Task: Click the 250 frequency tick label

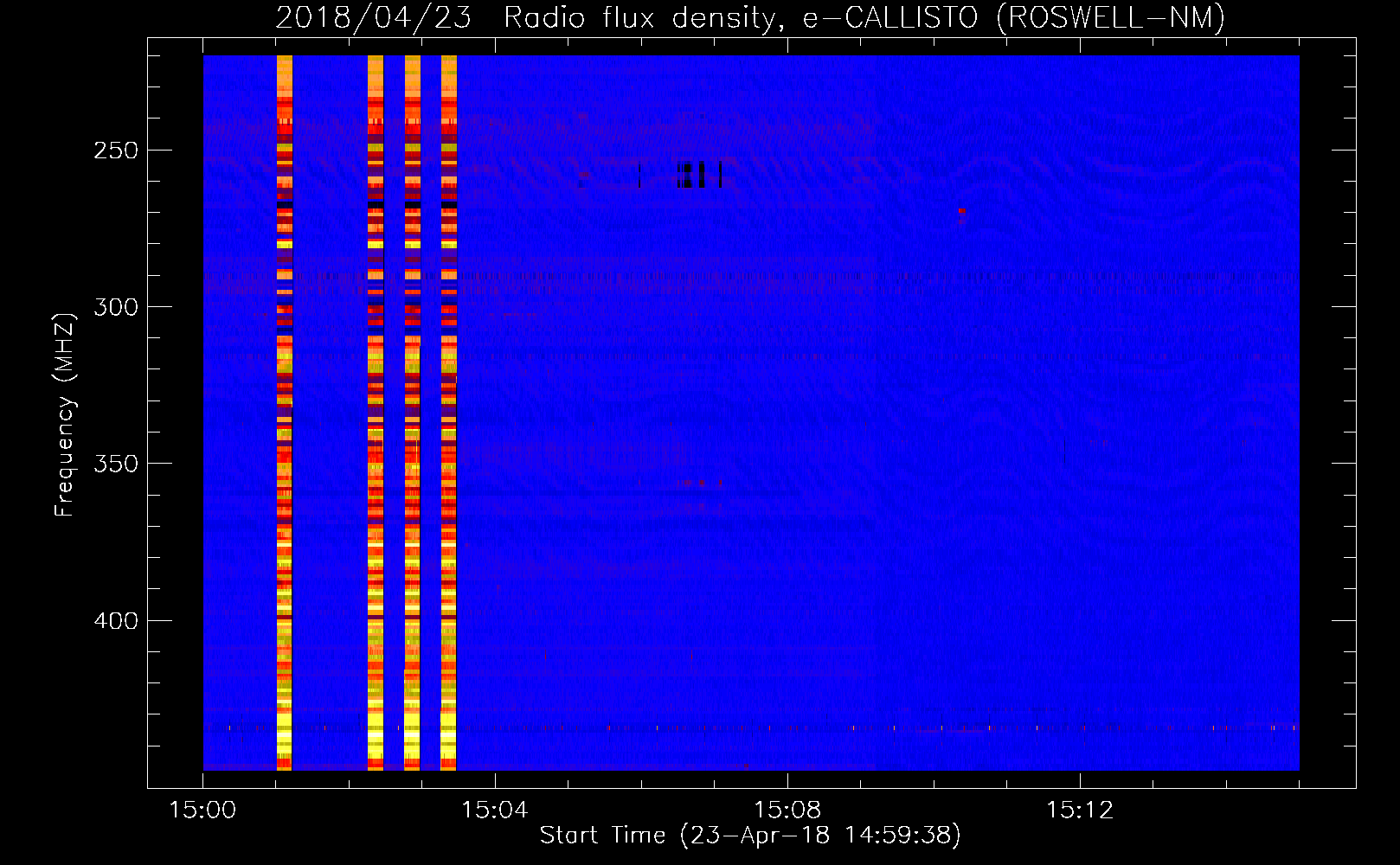Action: coord(116,151)
